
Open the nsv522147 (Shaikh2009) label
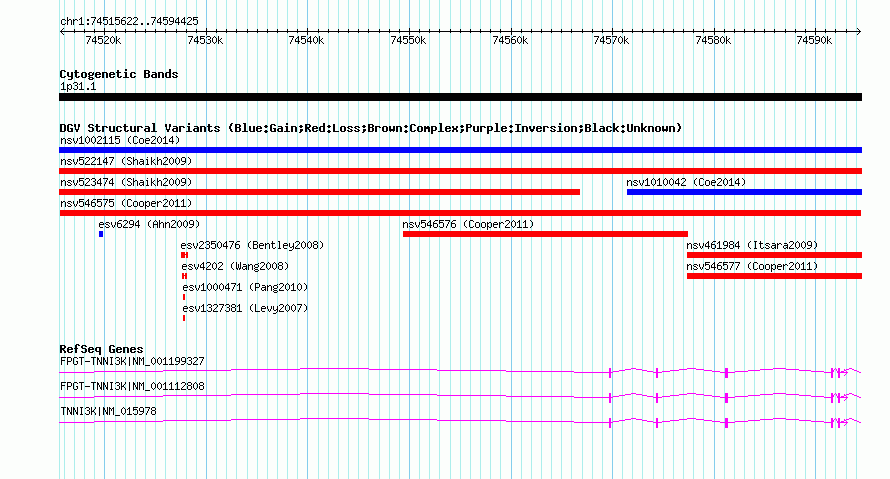click(x=126, y=161)
